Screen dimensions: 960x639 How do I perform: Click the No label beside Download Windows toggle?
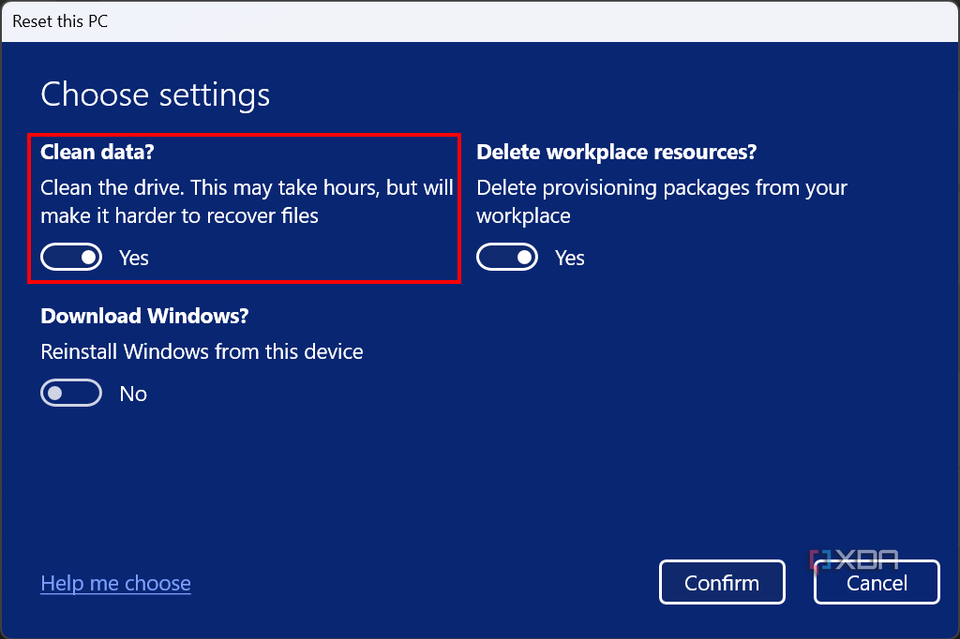point(133,394)
